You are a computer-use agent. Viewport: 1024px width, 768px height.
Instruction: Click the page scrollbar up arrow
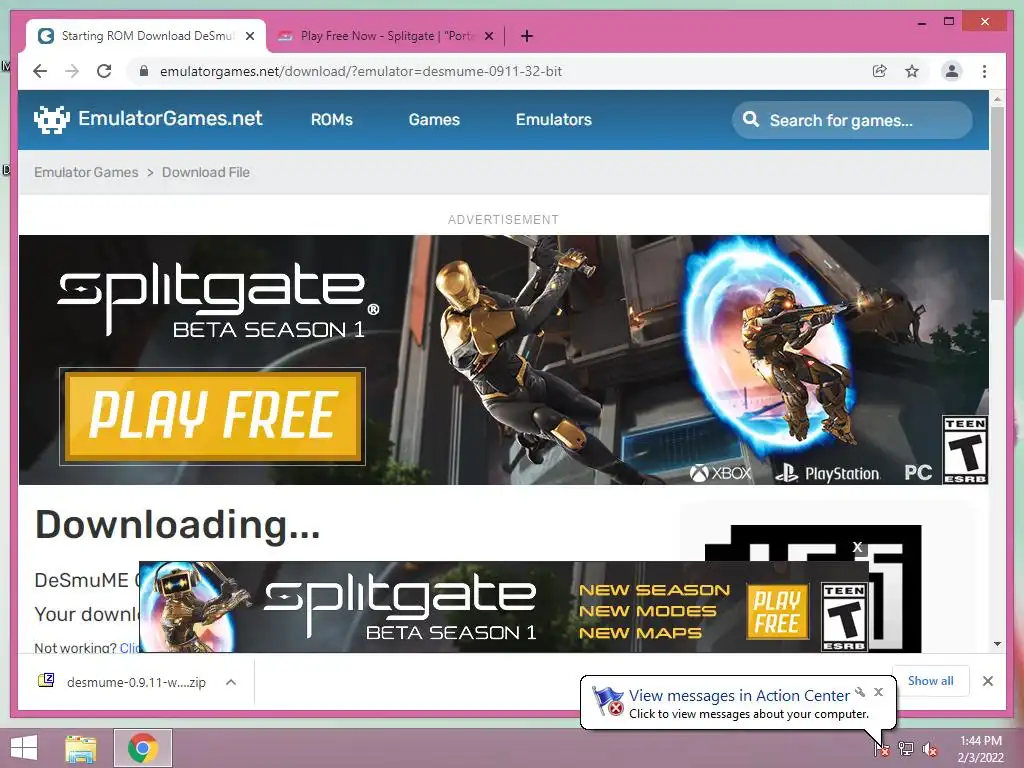pyautogui.click(x=997, y=99)
